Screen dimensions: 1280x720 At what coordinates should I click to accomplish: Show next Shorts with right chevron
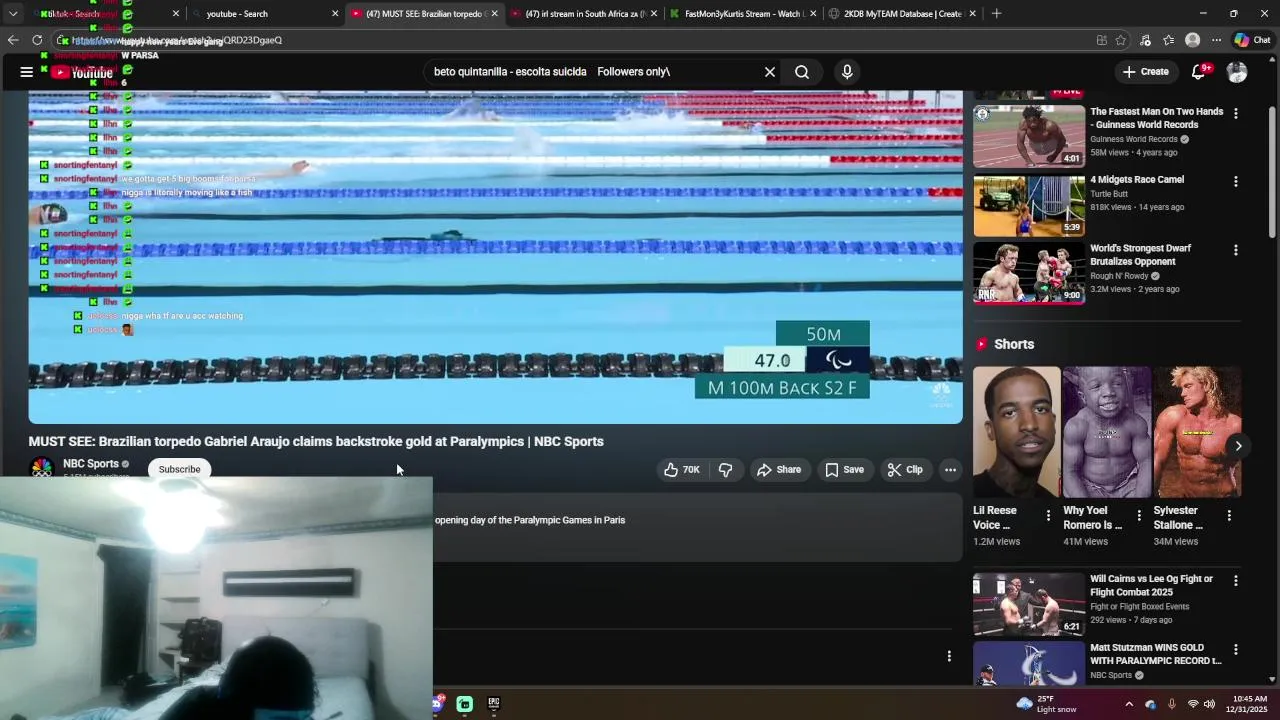(1238, 446)
